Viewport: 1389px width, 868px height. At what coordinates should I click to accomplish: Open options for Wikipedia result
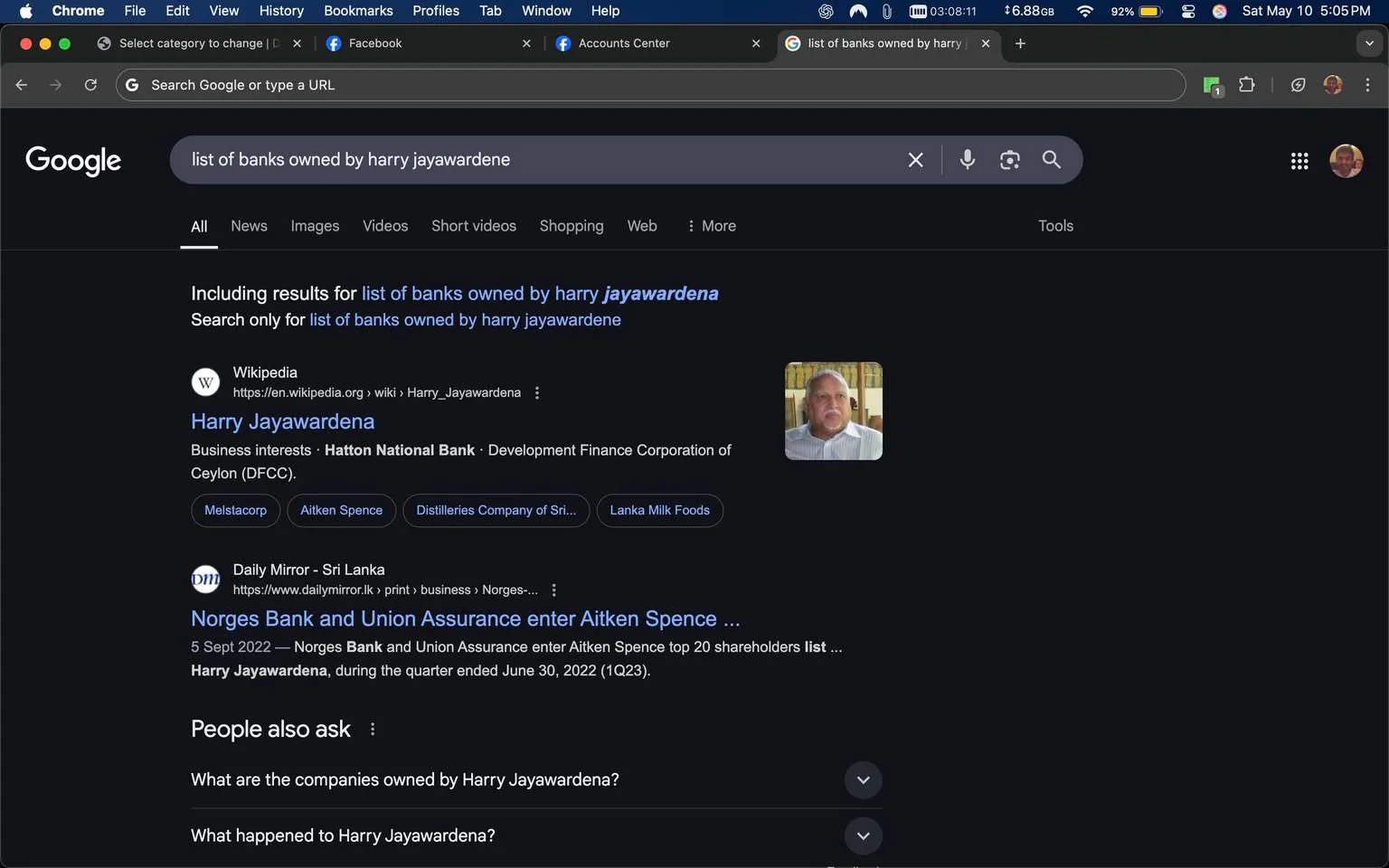pos(537,393)
